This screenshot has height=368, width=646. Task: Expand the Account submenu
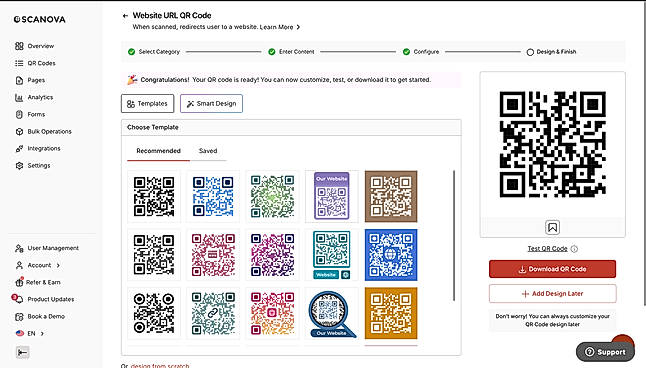coord(58,265)
